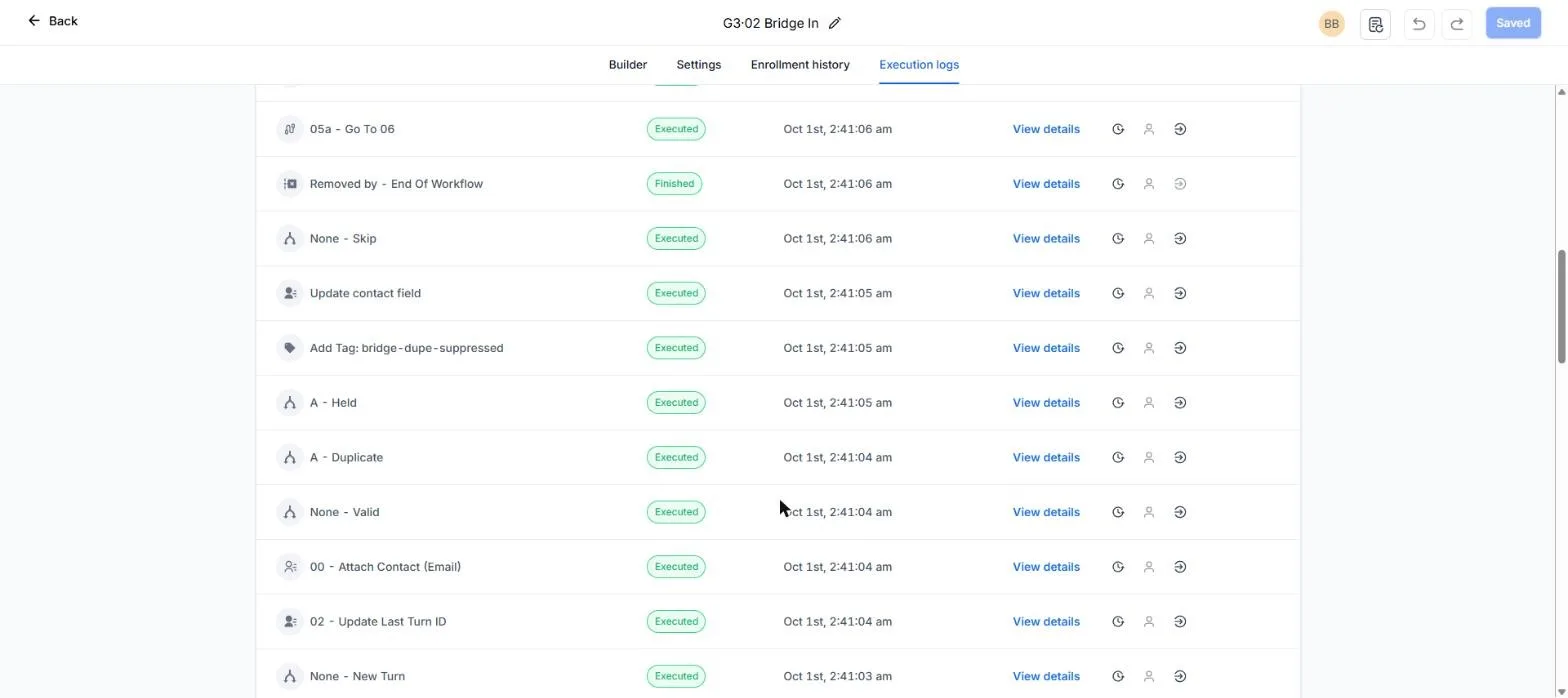Click the clock icon on the Update contact field row
Image resolution: width=1568 pixels, height=698 pixels.
[1118, 293]
